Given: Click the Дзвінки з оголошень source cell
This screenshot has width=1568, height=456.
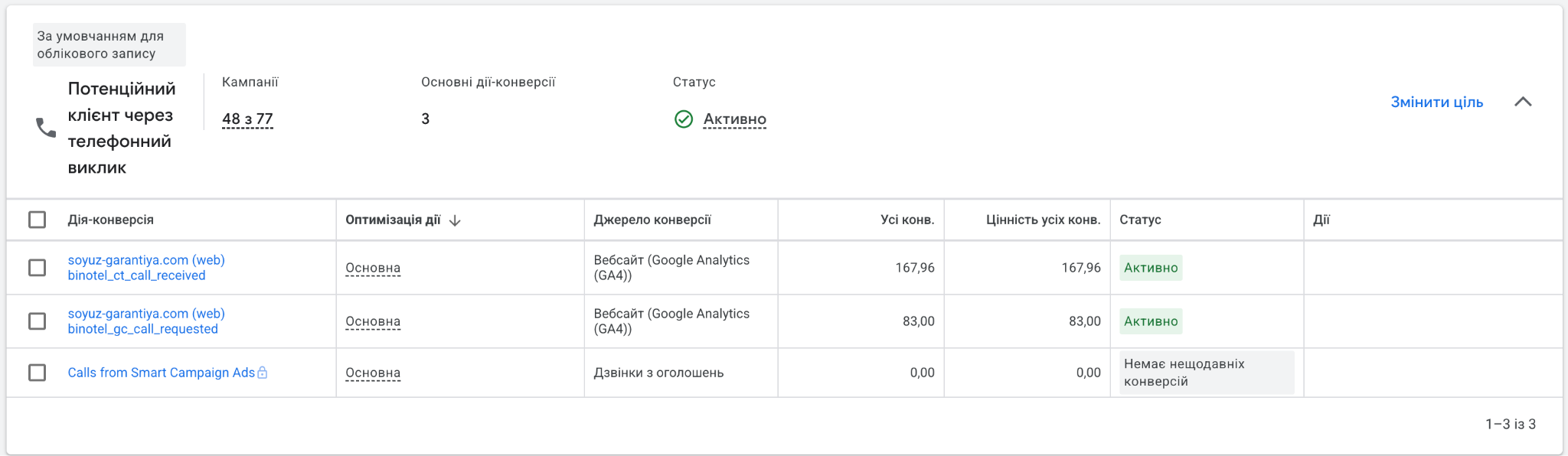Looking at the screenshot, I should [x=658, y=373].
